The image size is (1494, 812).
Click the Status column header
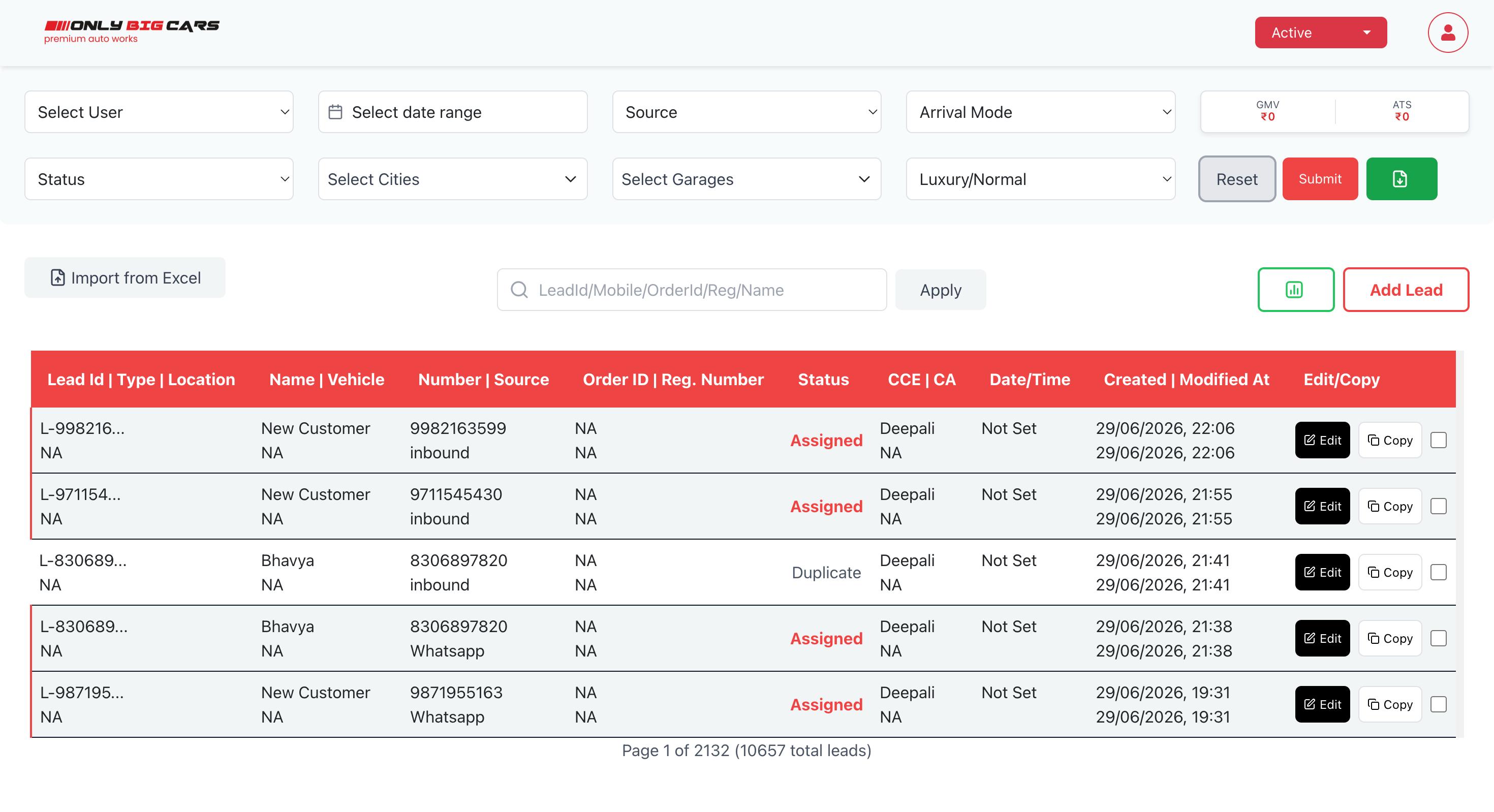823,379
